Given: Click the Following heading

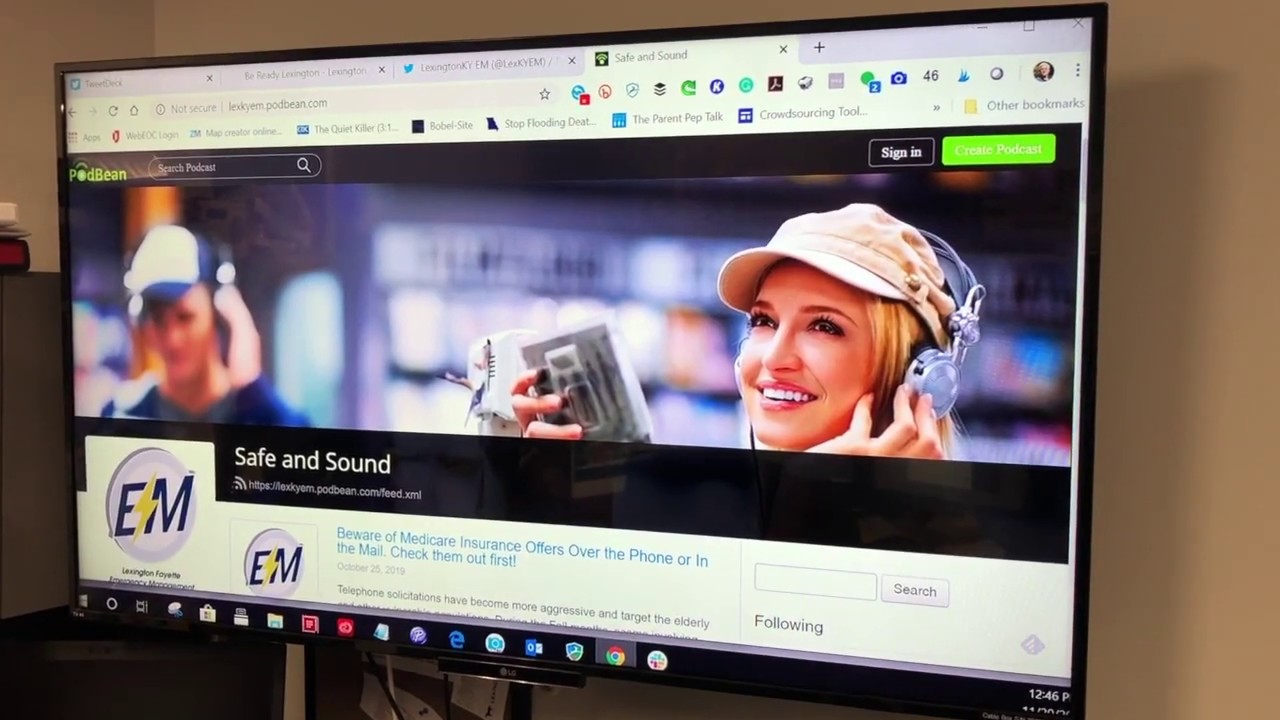Looking at the screenshot, I should [789, 624].
